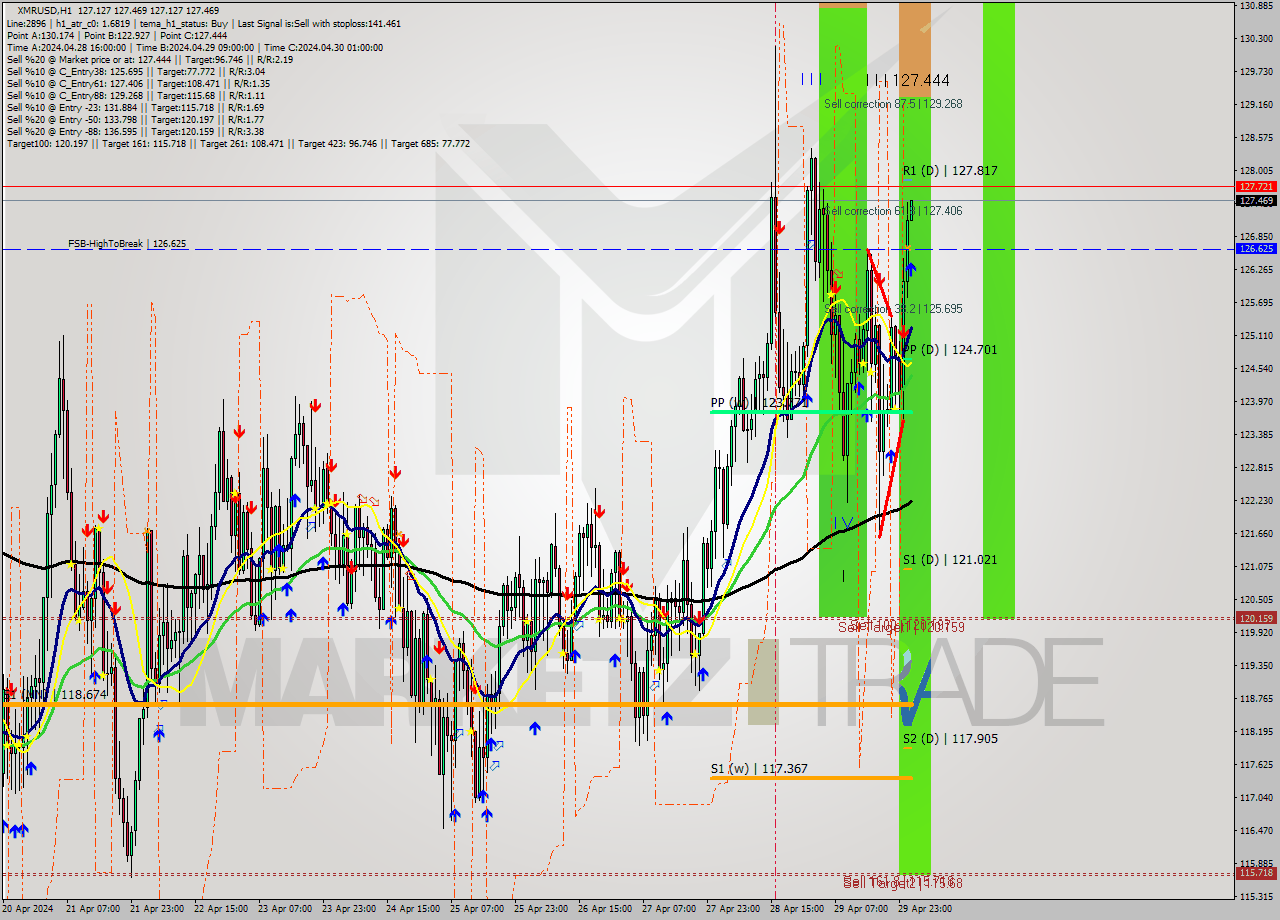This screenshot has width=1280, height=920.
Task: Click the '28 Apr 15:00' time label
Action: pyautogui.click(x=797, y=909)
